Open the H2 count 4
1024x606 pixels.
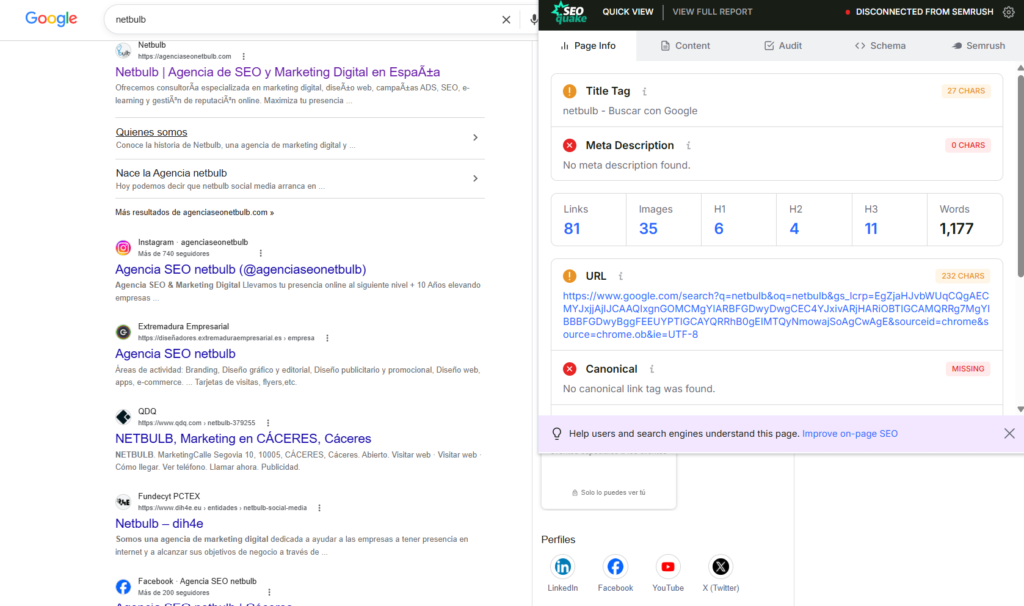[794, 229]
